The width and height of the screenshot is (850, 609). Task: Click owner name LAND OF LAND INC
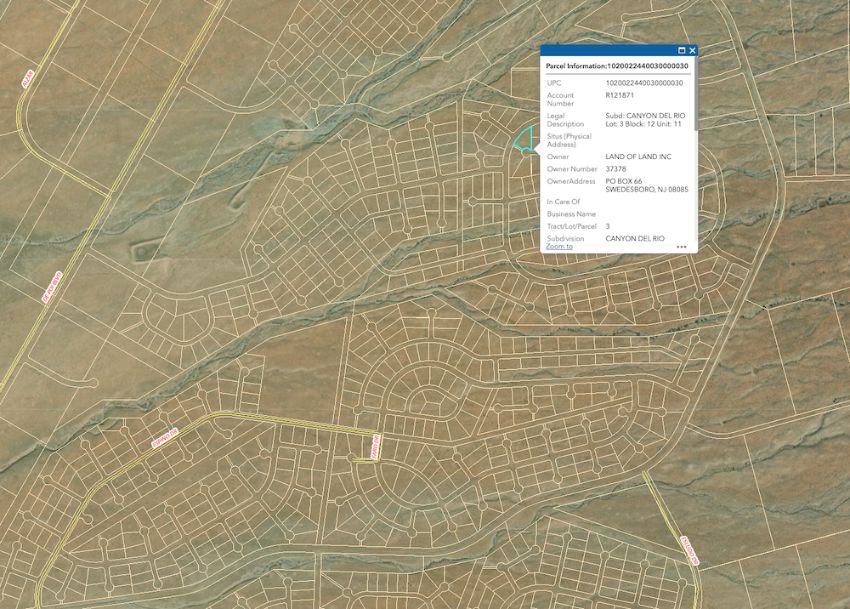coord(638,157)
